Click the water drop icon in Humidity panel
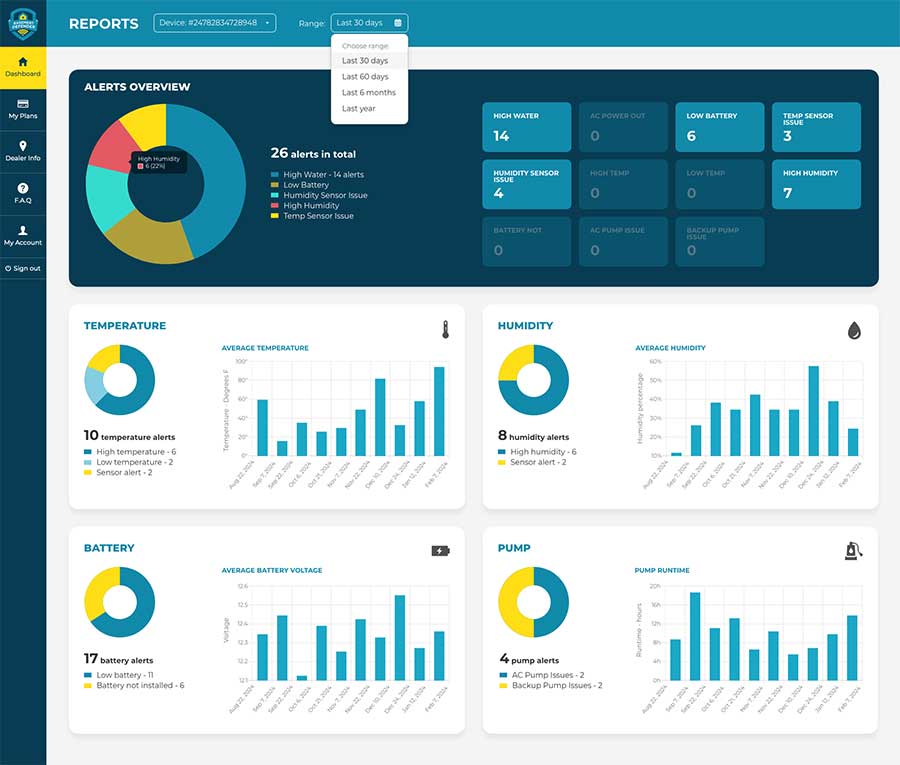The height and width of the screenshot is (765, 900). [854, 330]
